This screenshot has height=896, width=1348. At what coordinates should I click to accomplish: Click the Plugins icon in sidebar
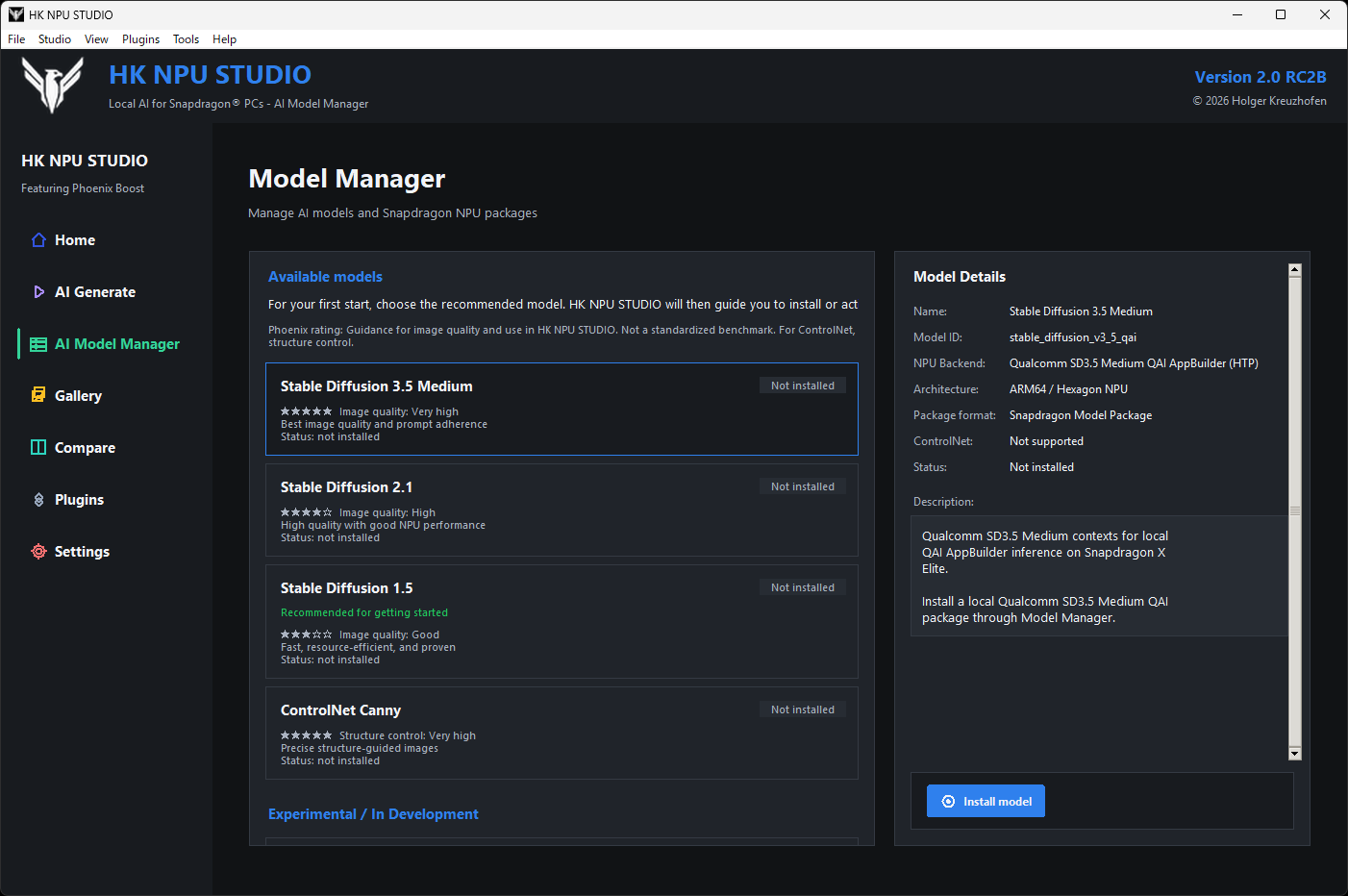pyautogui.click(x=38, y=500)
